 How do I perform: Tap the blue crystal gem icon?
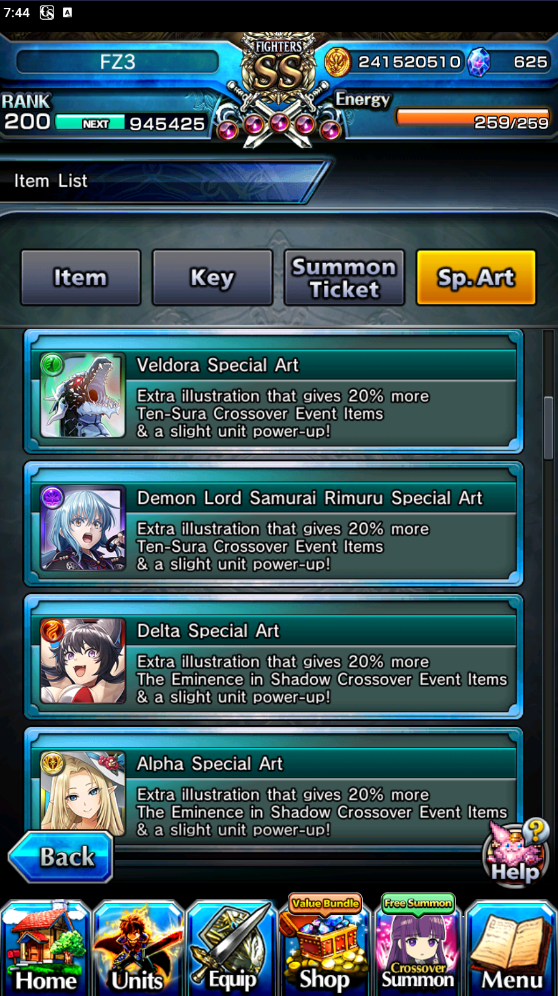pyautogui.click(x=479, y=62)
